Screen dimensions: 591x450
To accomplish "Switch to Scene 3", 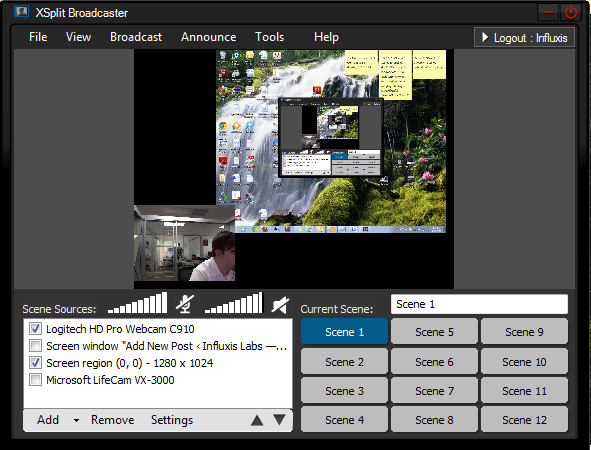I will pyautogui.click(x=344, y=391).
